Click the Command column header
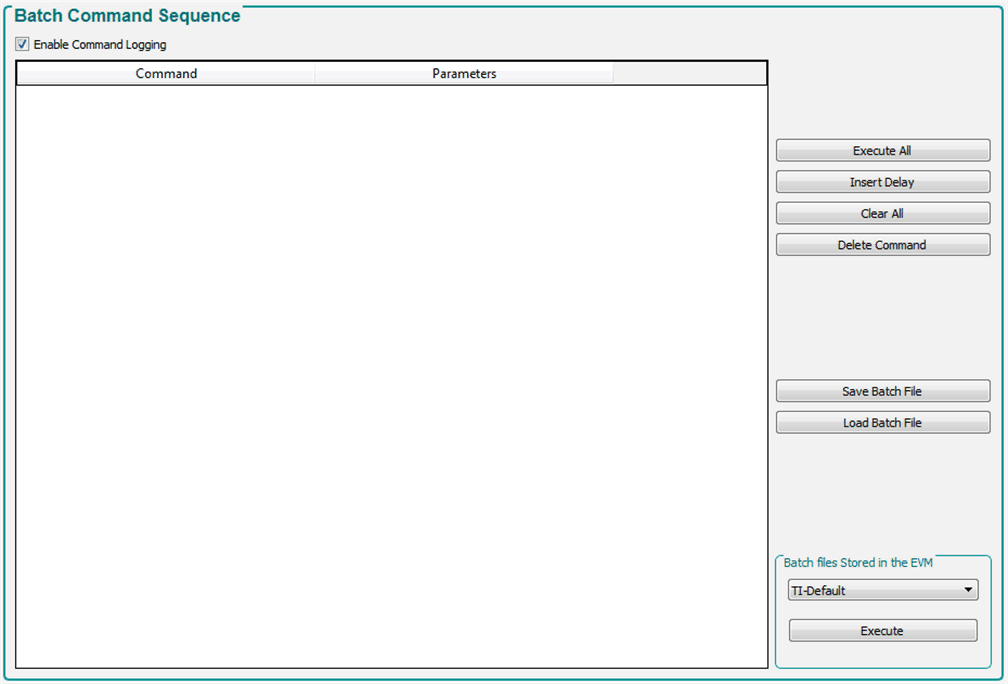This screenshot has height=684, width=1008. coord(166,74)
